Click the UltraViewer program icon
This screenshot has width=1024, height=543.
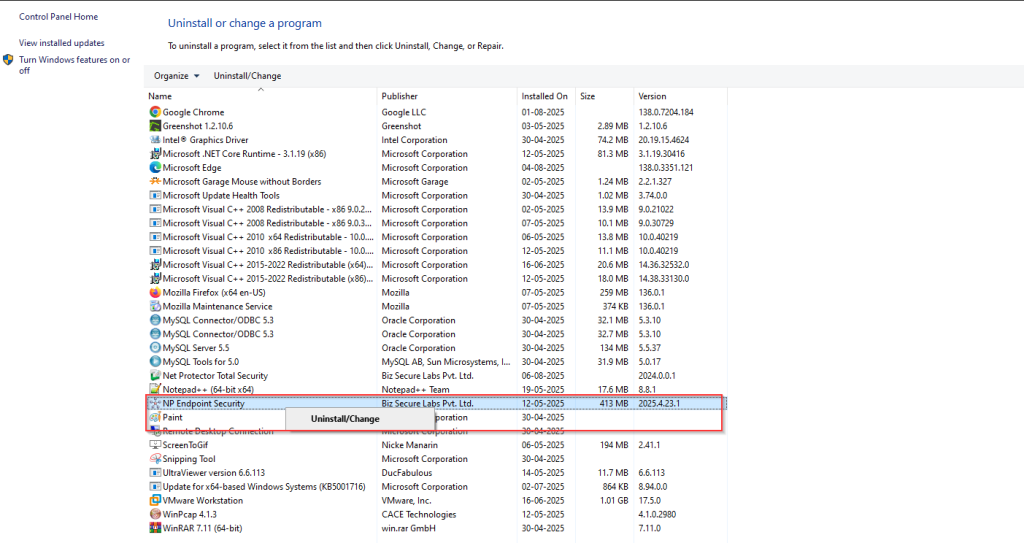tap(155, 473)
